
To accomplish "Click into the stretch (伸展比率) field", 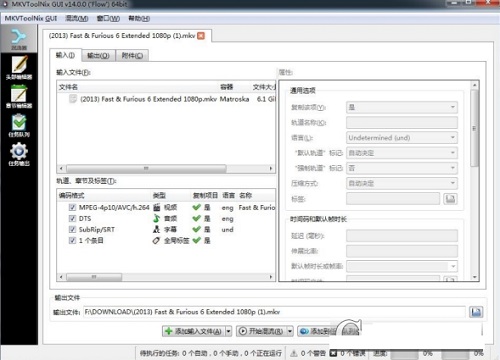I will (402, 251).
